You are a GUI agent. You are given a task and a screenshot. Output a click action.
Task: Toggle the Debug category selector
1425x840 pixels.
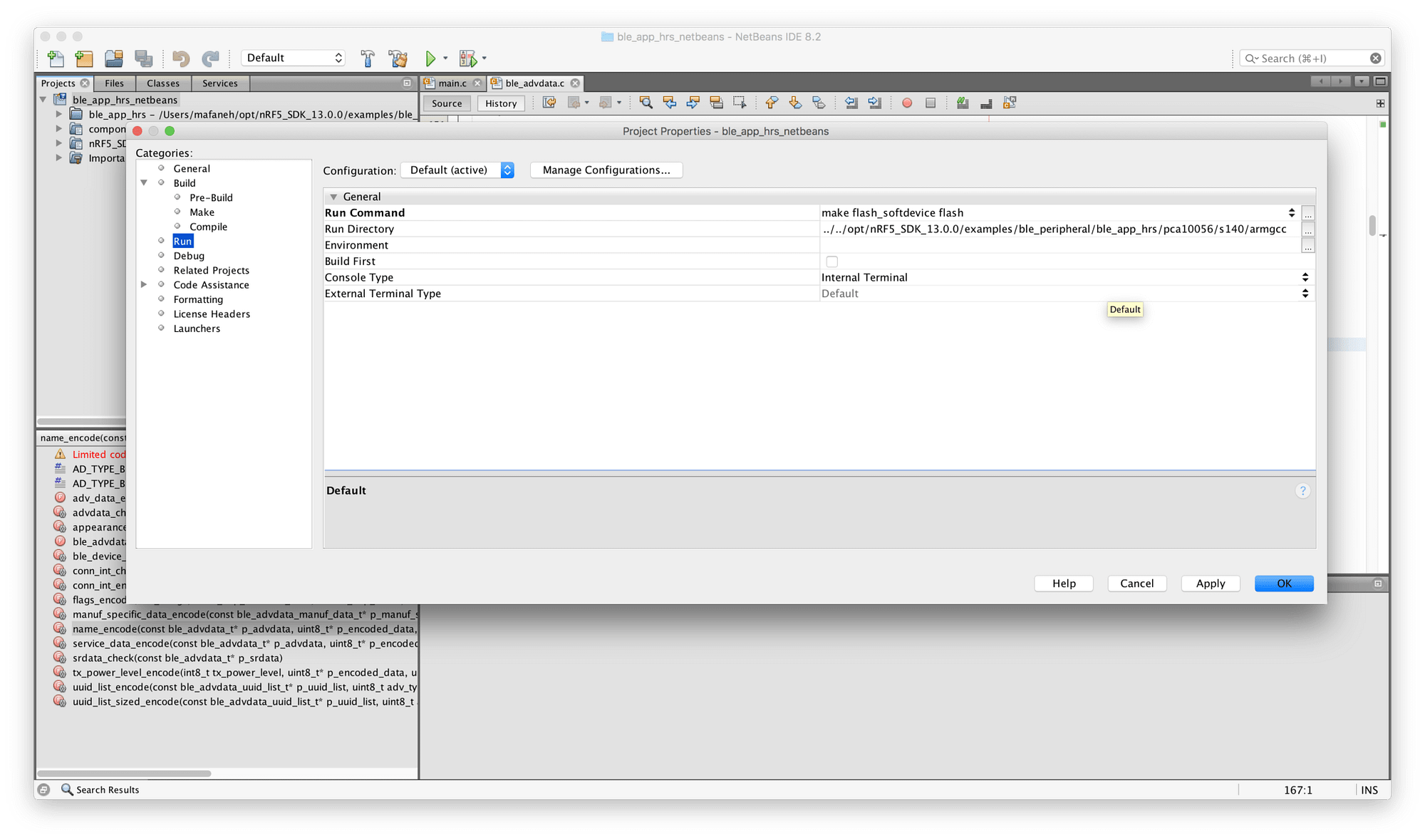pyautogui.click(x=161, y=255)
